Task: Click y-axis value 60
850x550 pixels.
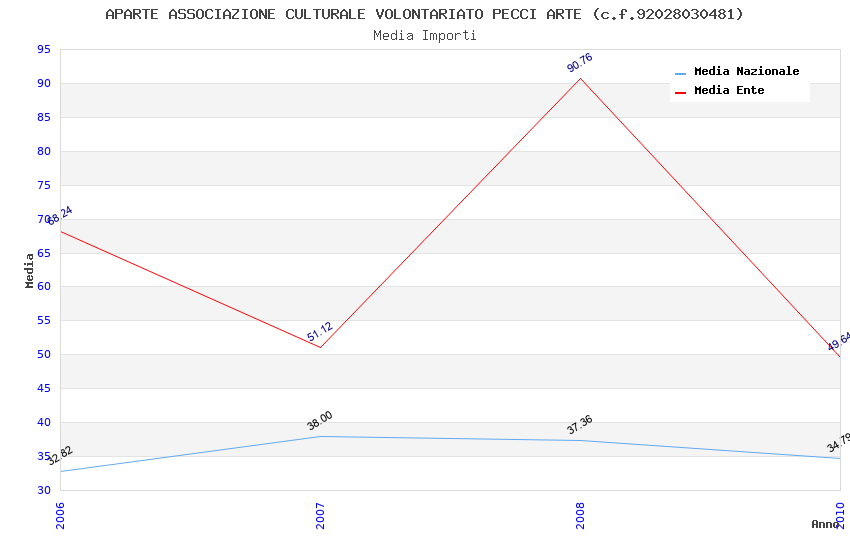Action: pyautogui.click(x=44, y=286)
